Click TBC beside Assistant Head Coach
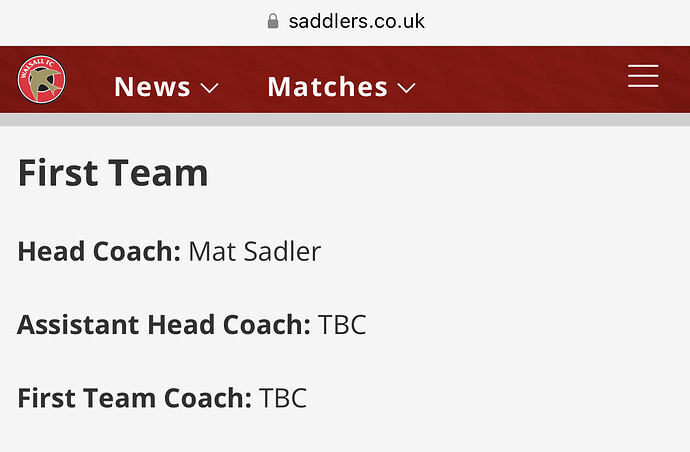This screenshot has width=690, height=452. click(x=342, y=325)
